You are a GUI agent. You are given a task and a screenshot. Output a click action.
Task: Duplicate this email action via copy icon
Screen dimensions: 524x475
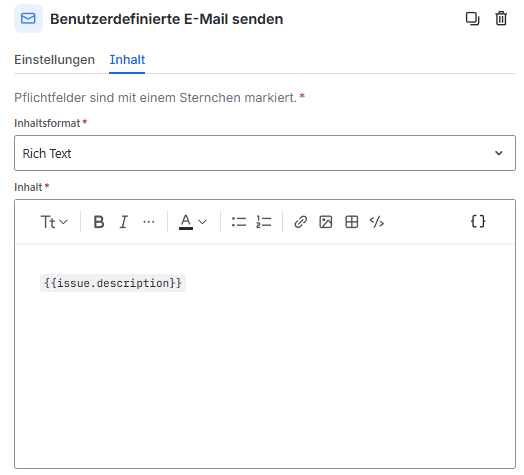[472, 19]
